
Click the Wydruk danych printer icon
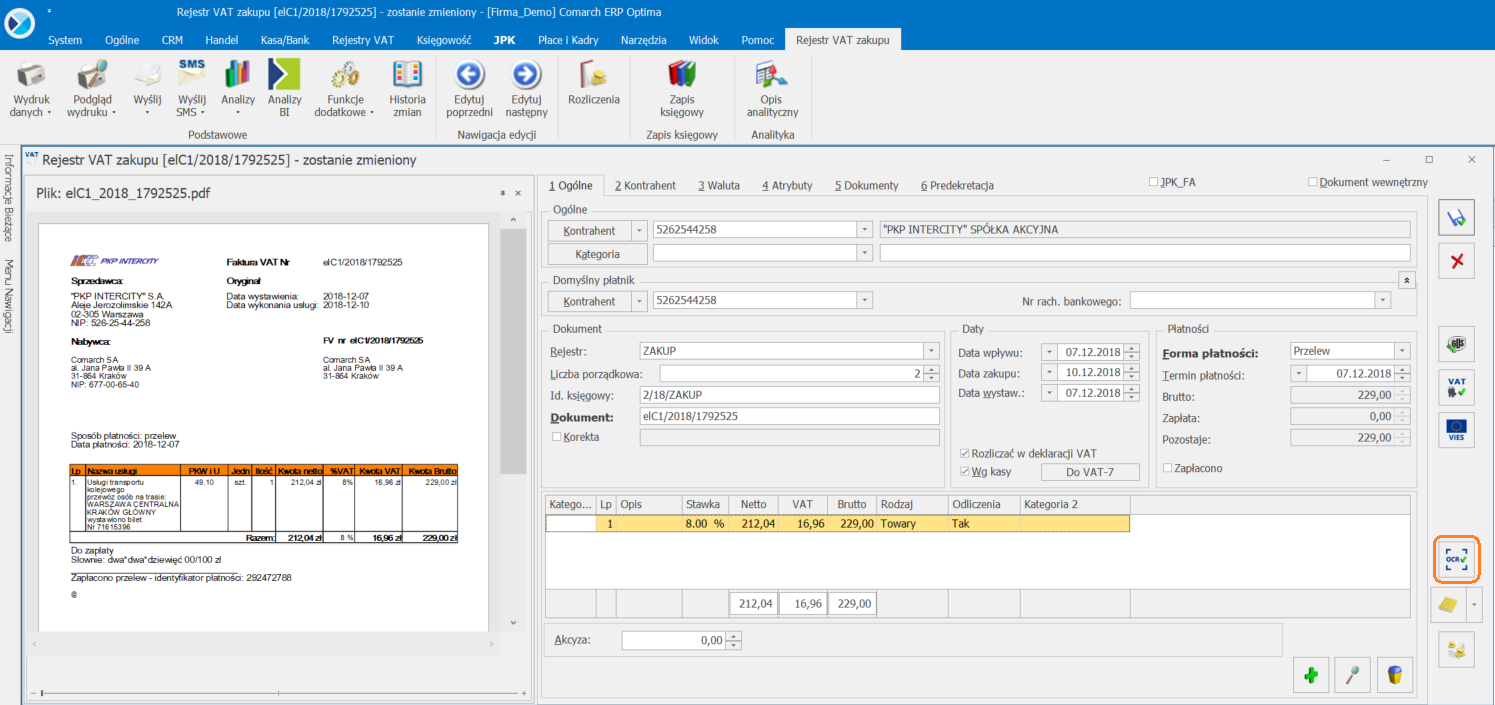(x=31, y=75)
